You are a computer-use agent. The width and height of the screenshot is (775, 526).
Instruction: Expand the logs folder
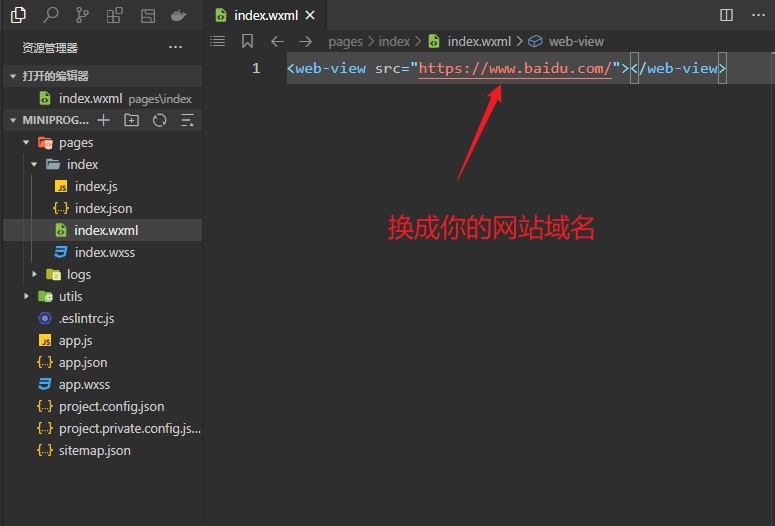[x=35, y=275]
